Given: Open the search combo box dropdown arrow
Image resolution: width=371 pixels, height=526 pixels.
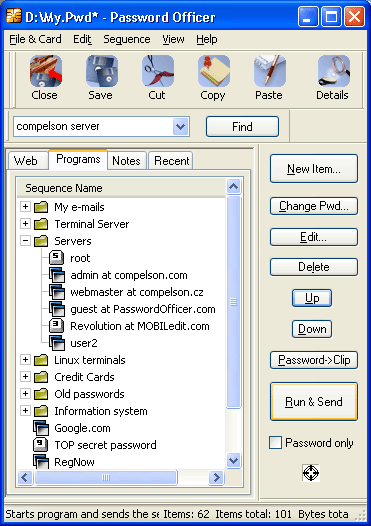Looking at the screenshot, I should point(180,126).
